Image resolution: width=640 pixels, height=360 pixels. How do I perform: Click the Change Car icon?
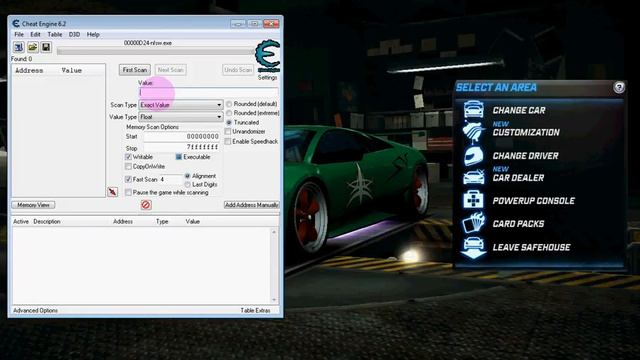click(473, 109)
